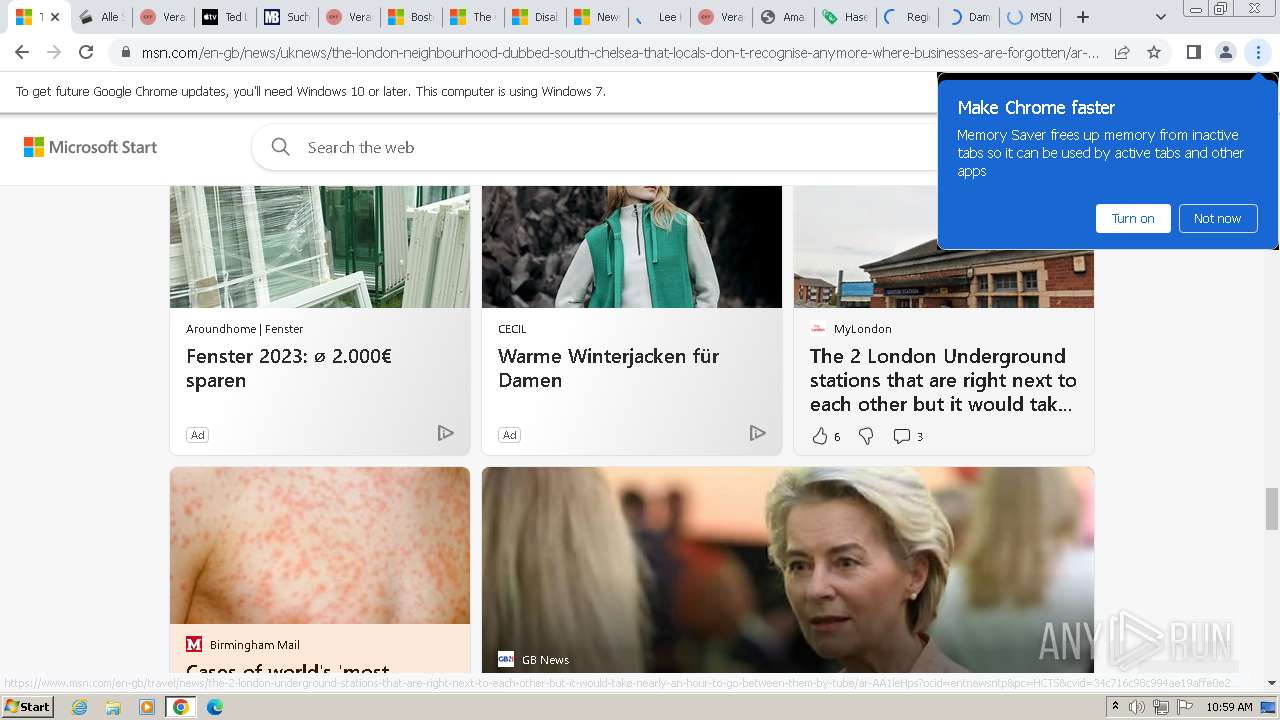Open a new tab with plus button
This screenshot has width=1280, height=720.
tap(1083, 17)
